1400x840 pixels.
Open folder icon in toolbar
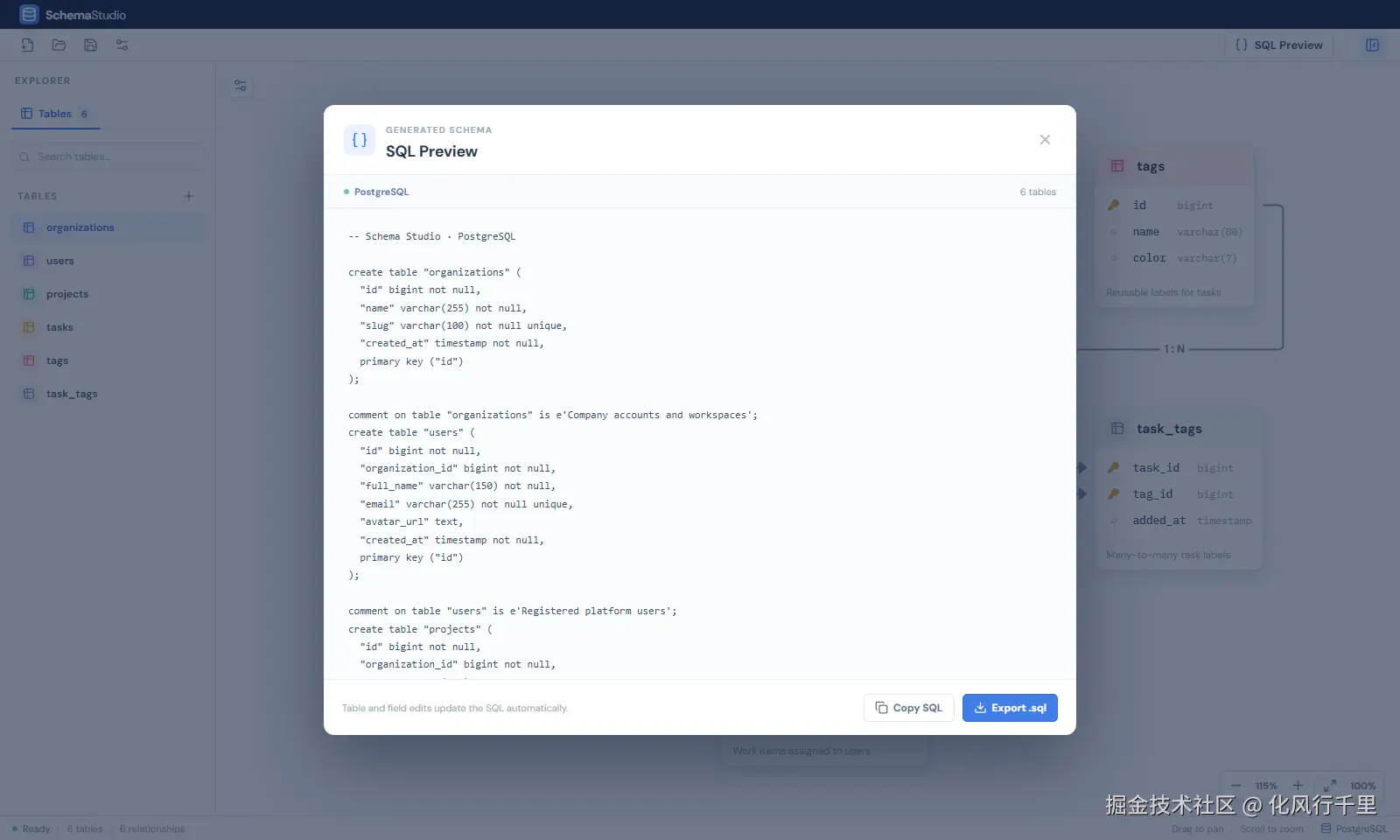(59, 45)
